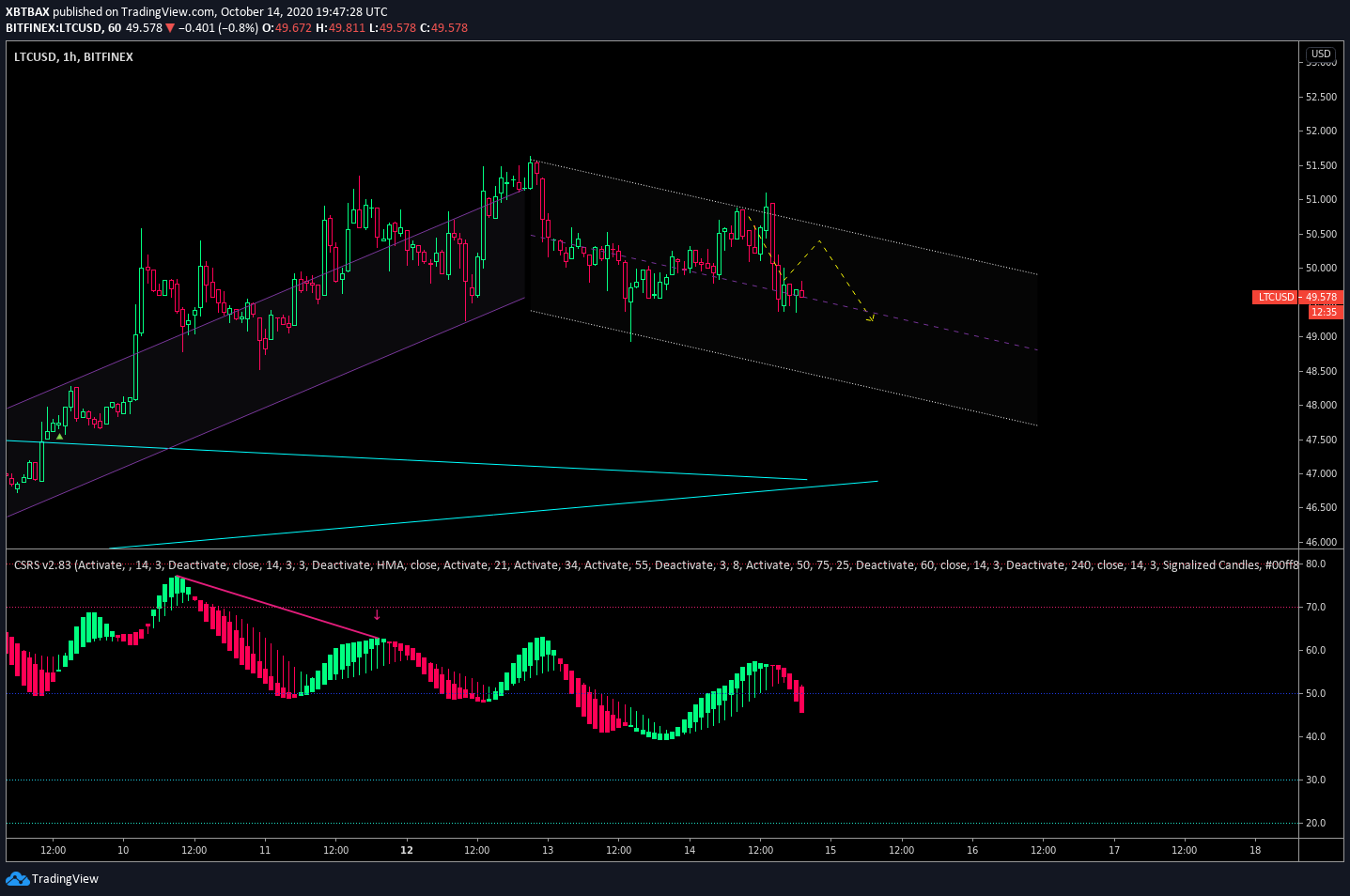This screenshot has width=1350, height=896.
Task: Click 52.000 on the price axis
Action: point(1321,131)
